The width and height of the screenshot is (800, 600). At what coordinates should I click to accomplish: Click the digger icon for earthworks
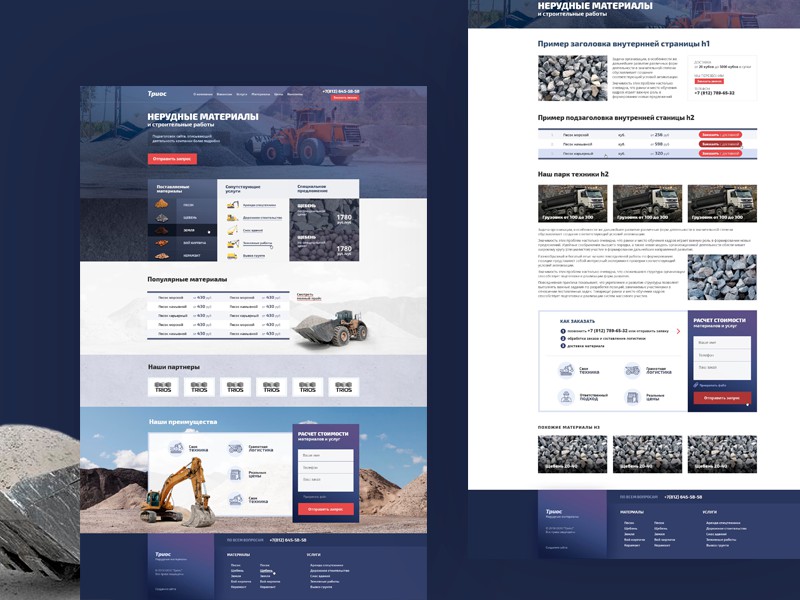click(x=233, y=243)
